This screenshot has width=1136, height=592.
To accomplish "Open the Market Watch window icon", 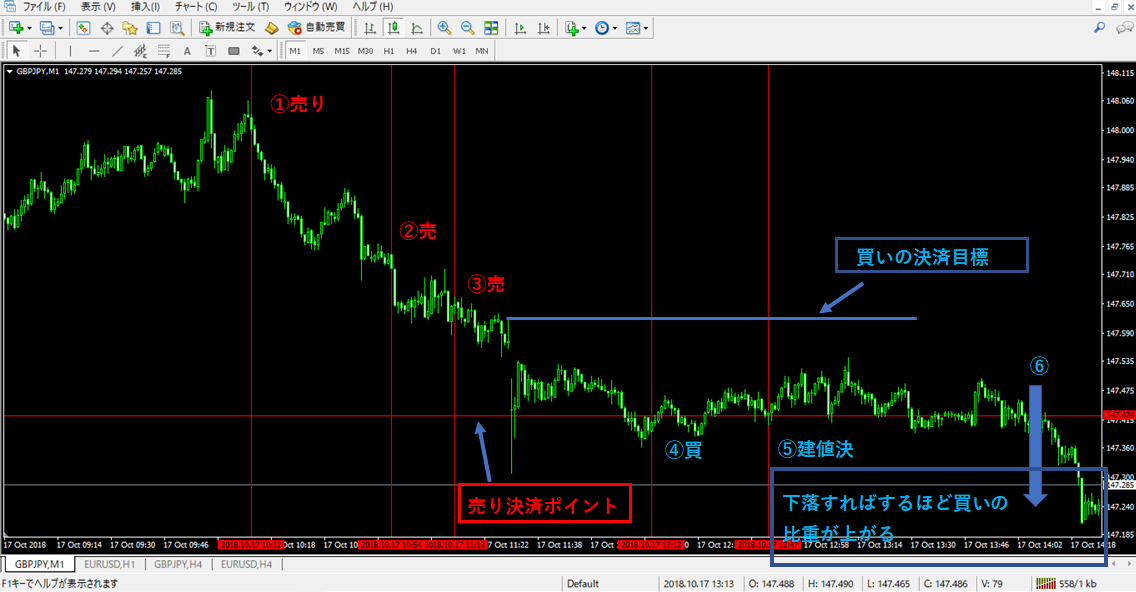I will (x=82, y=28).
